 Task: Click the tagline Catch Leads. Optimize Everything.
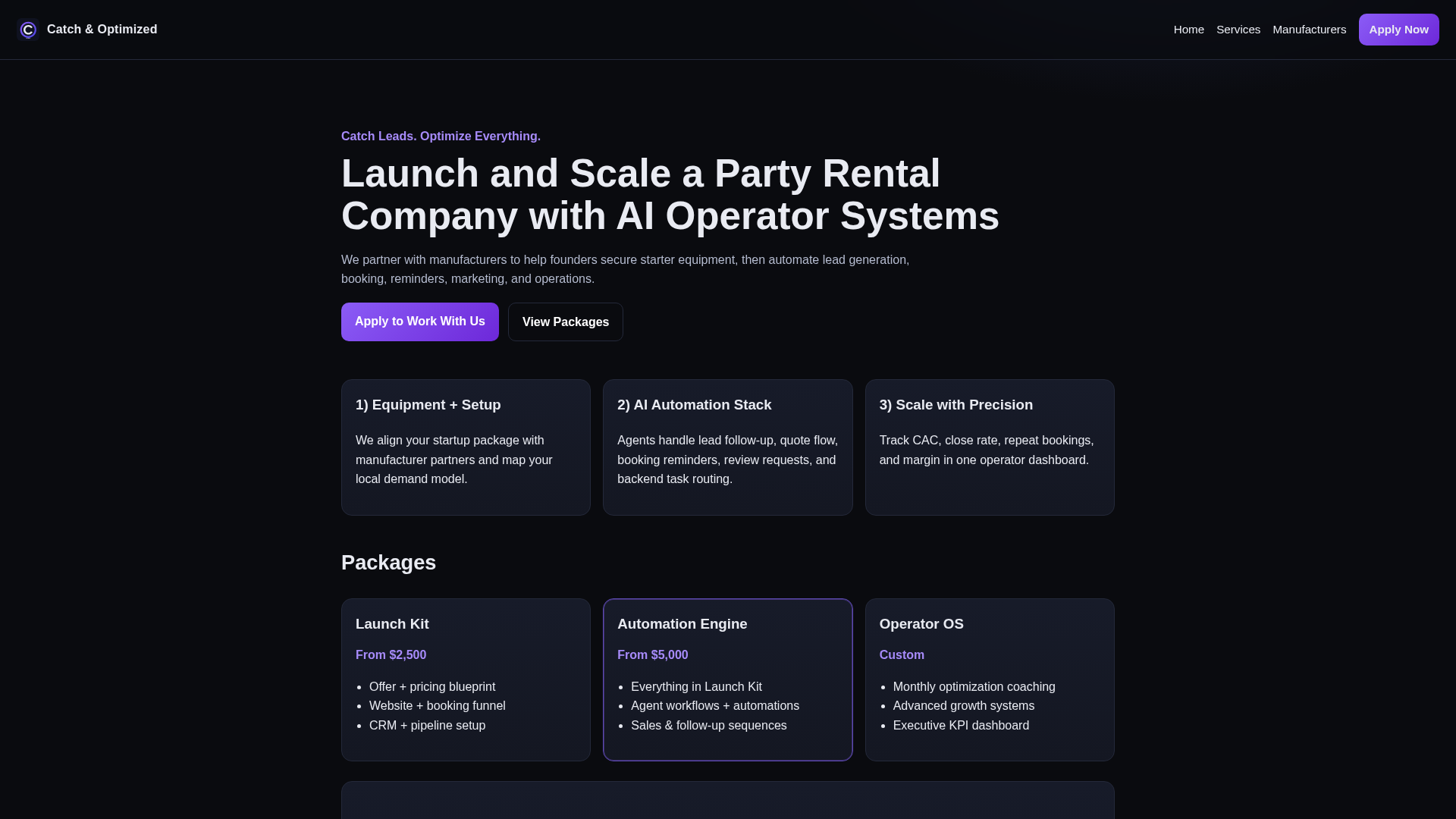pyautogui.click(x=441, y=136)
